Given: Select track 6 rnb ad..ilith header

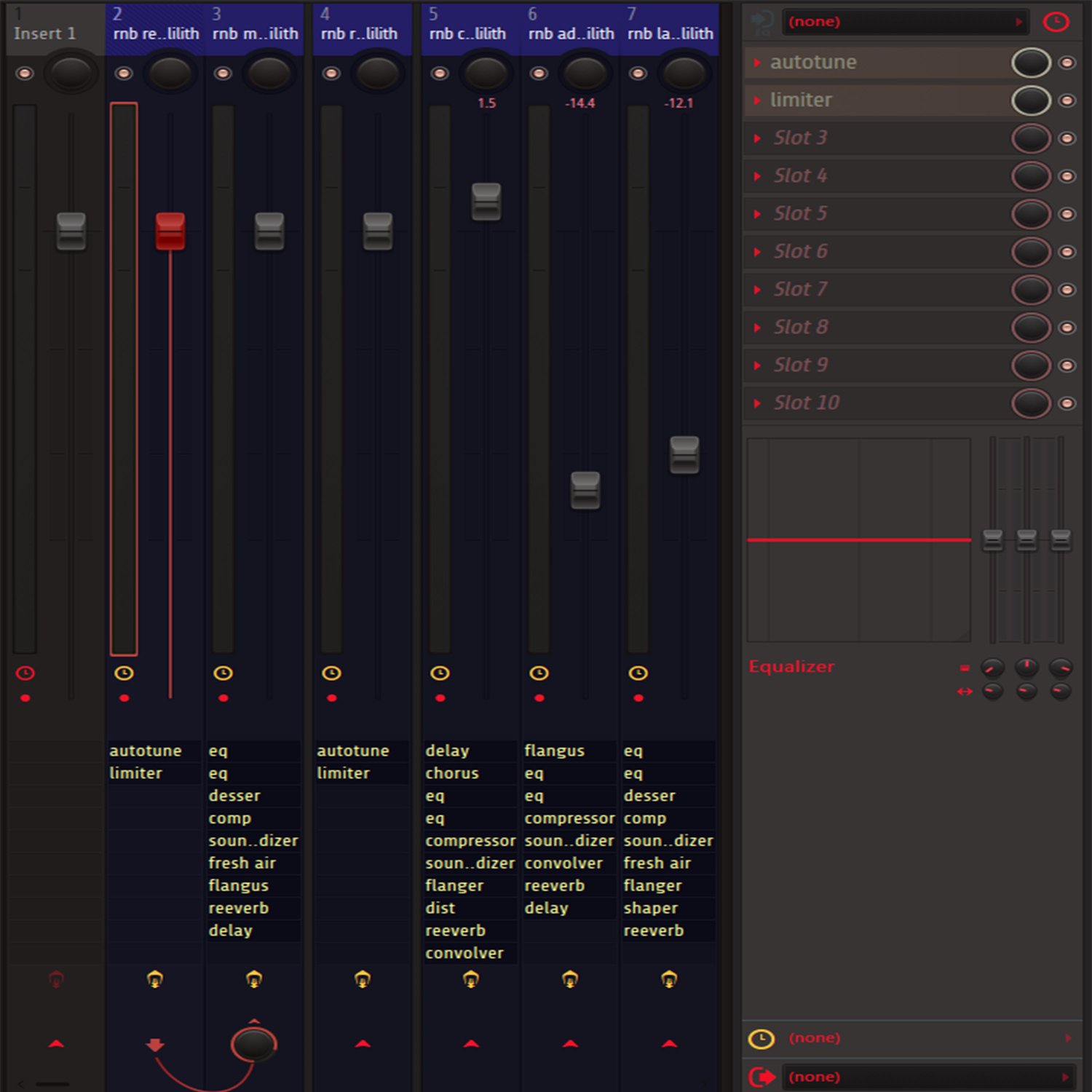Looking at the screenshot, I should [571, 29].
